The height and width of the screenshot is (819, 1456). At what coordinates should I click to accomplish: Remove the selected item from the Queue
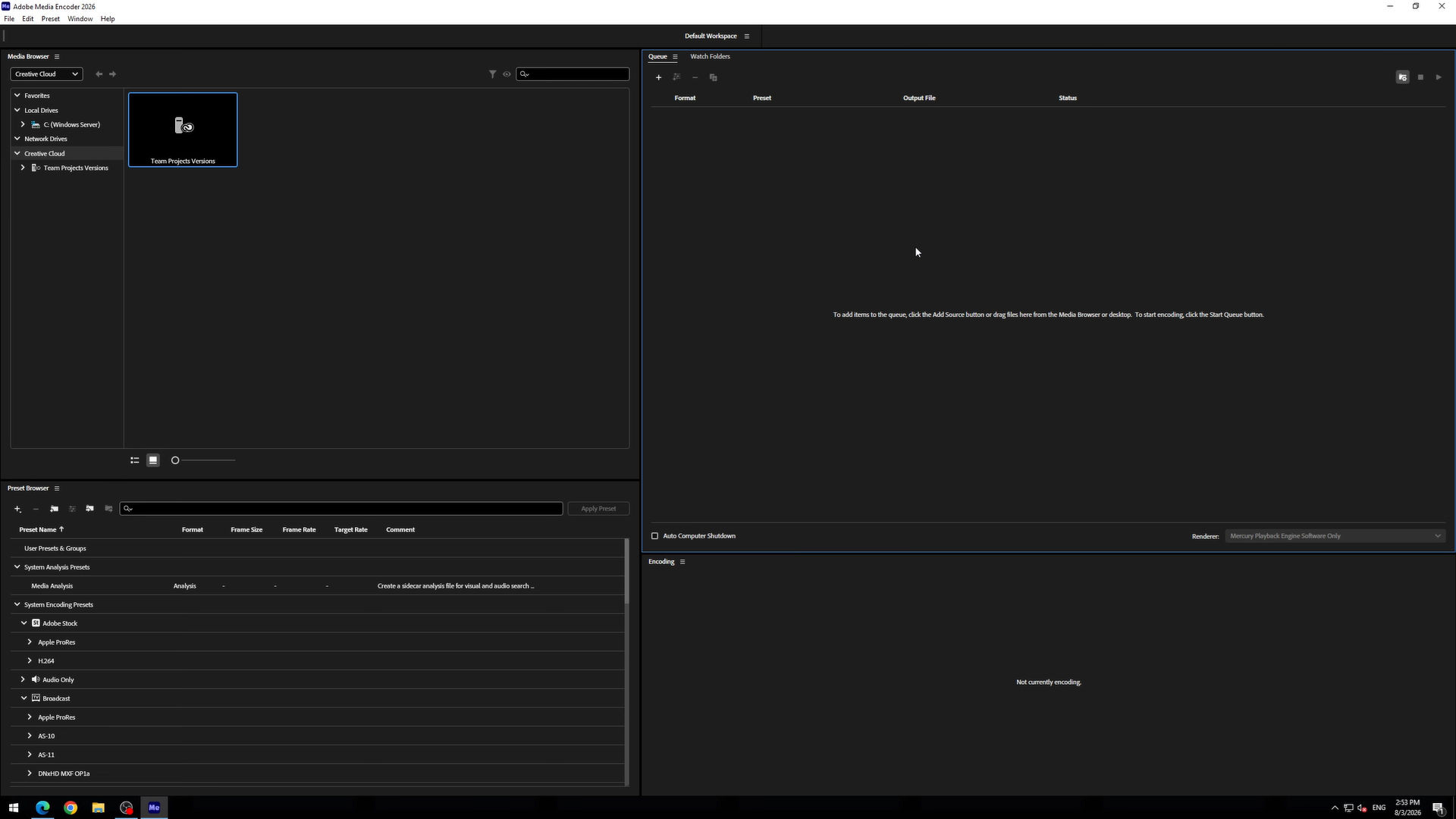coord(695,77)
